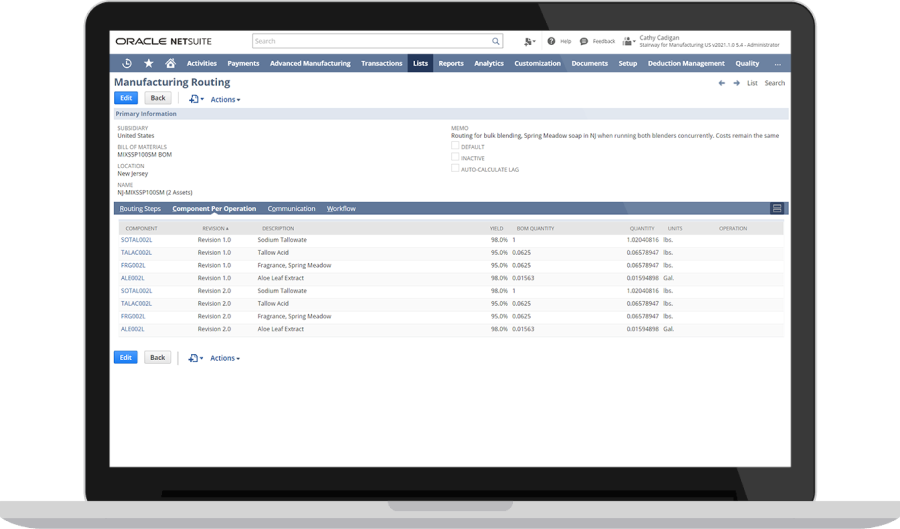The image size is (900, 529).
Task: Open the List link
Action: (x=752, y=83)
